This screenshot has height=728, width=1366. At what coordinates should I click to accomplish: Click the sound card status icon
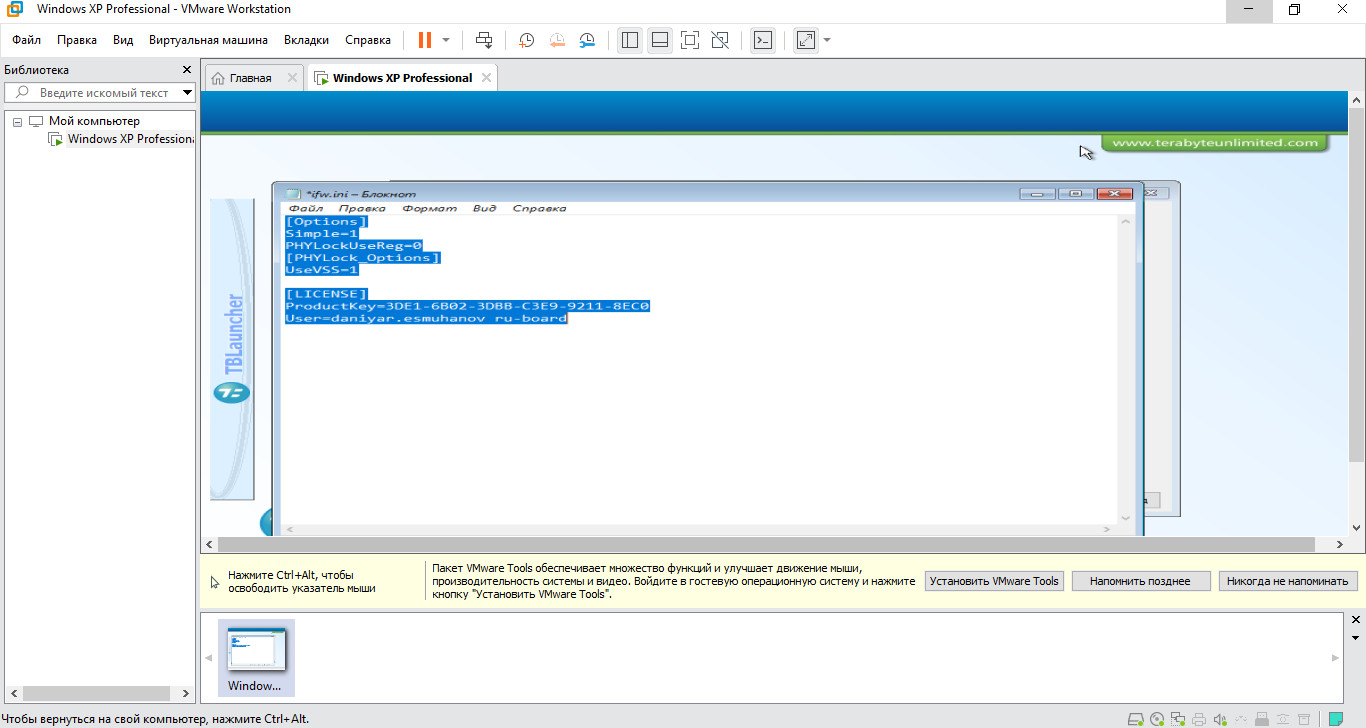[x=1220, y=718]
